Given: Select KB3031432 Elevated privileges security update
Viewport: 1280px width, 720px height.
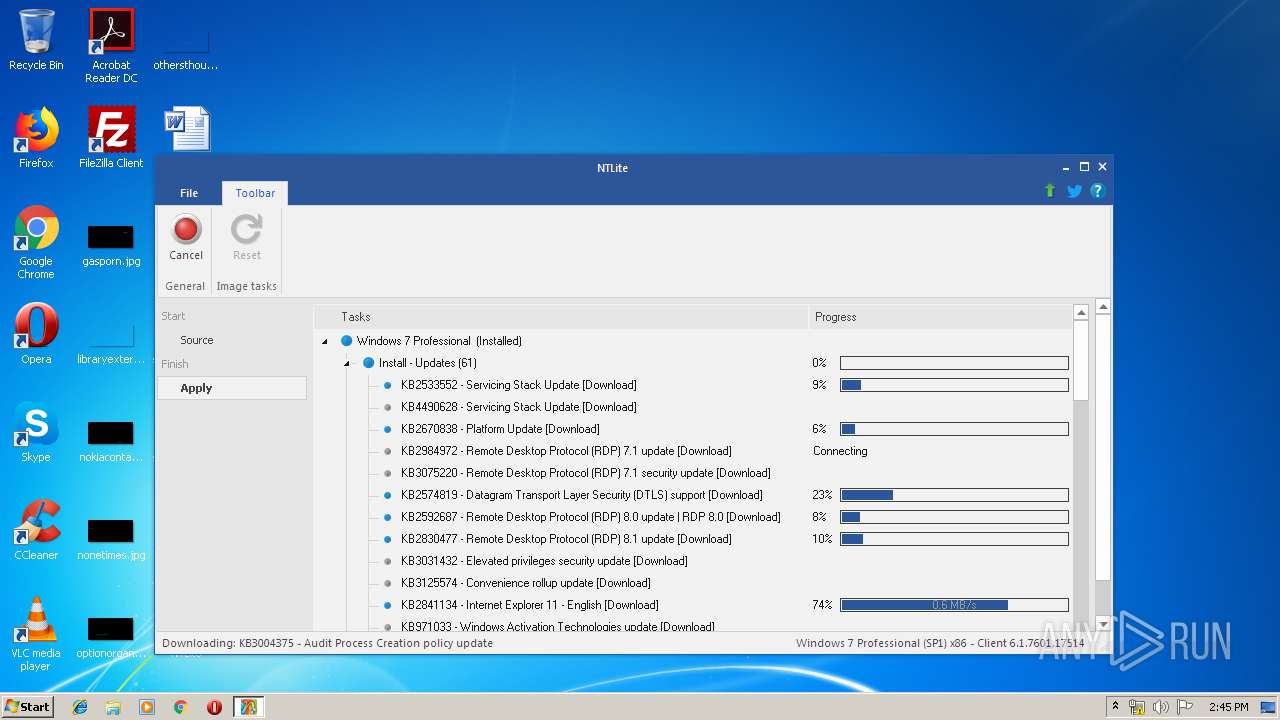Looking at the screenshot, I should (544, 561).
